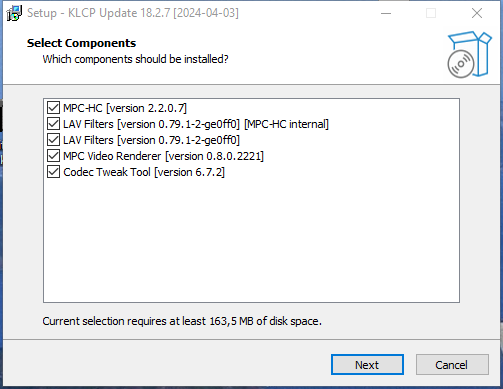
Task: Disable the MPC Video Renderer checkbox
Action: [x=53, y=156]
